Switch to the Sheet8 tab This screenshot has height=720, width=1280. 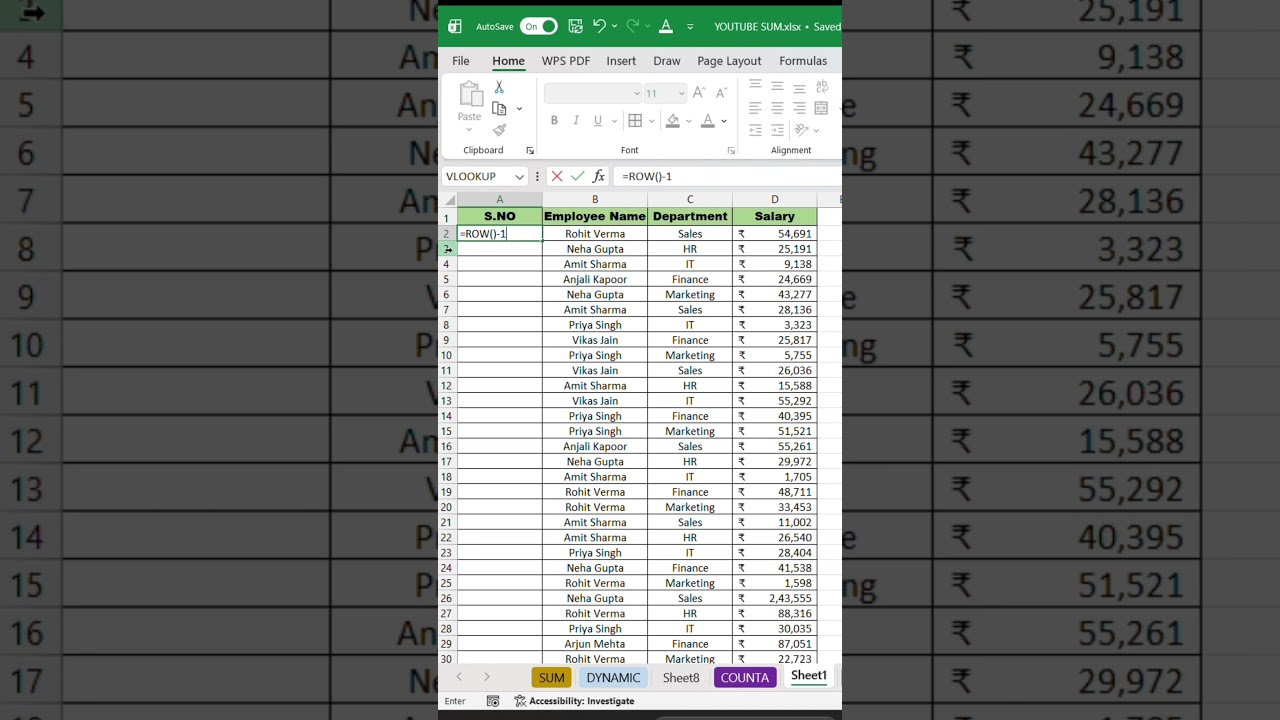pyautogui.click(x=681, y=678)
